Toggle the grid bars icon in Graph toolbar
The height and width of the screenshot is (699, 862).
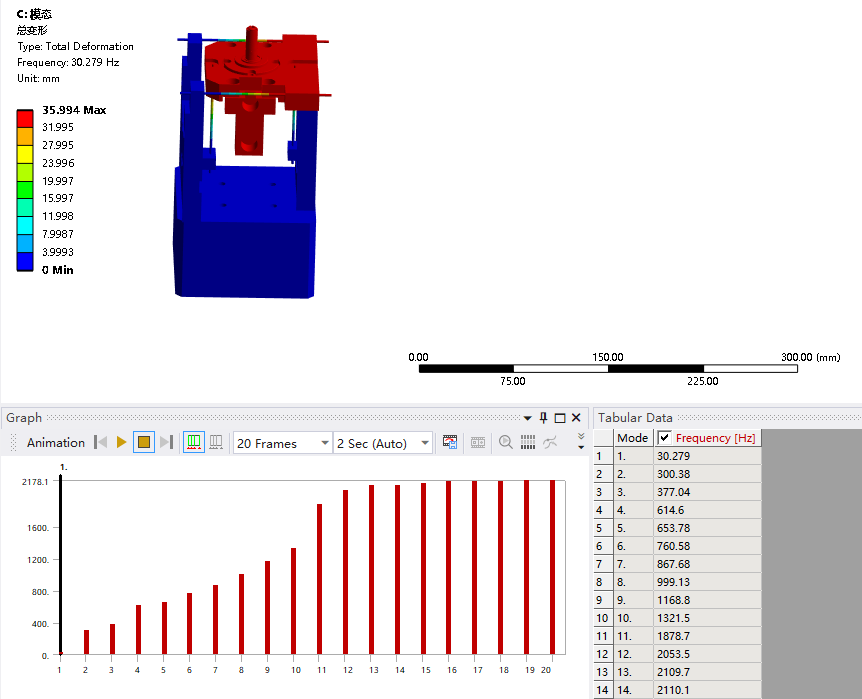tap(528, 442)
